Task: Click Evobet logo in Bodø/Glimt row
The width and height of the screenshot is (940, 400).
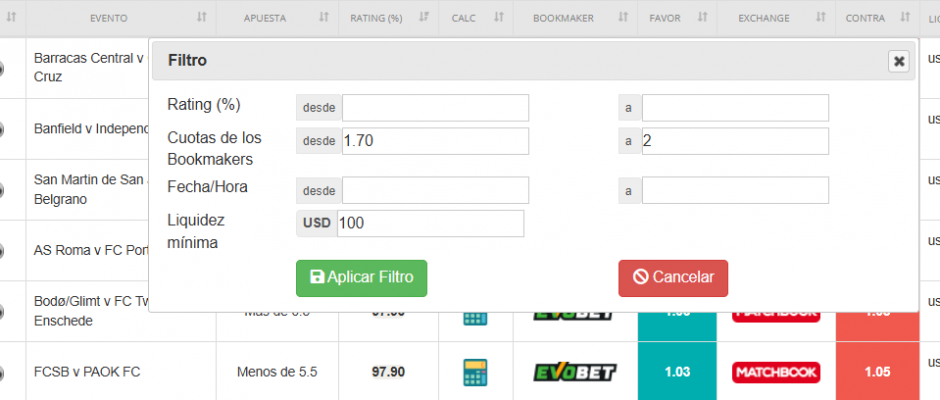Action: (x=575, y=315)
